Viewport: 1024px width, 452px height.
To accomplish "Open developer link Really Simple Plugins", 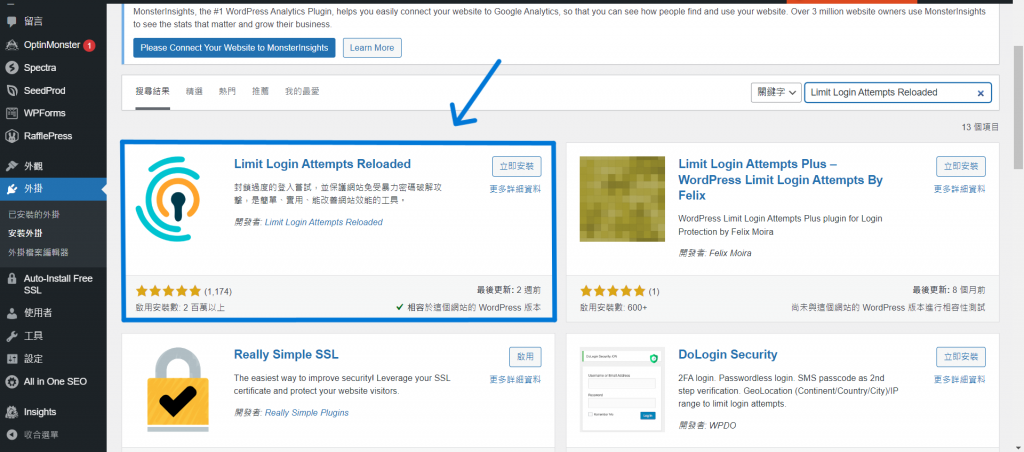I will click(306, 413).
